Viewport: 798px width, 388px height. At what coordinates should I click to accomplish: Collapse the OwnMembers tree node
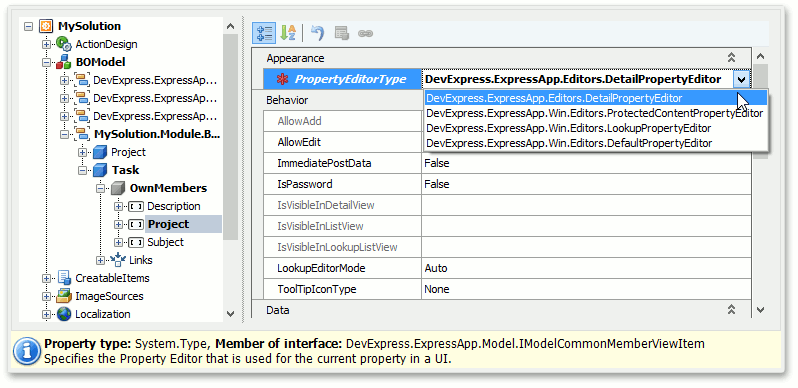tap(101, 188)
